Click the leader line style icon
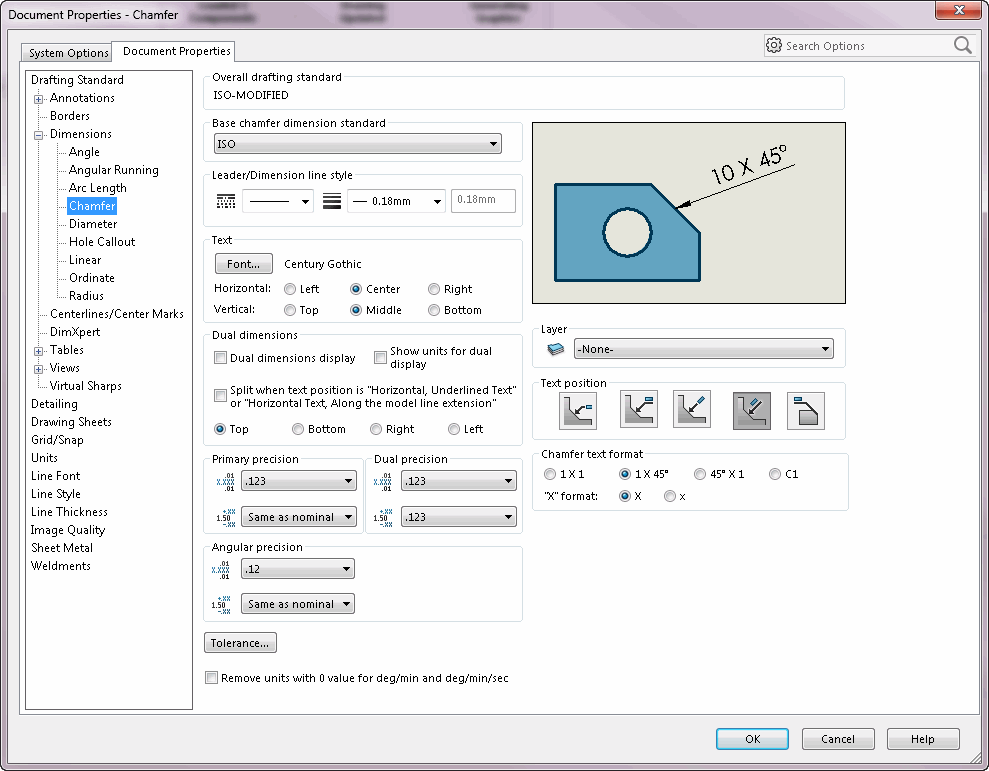This screenshot has height=771, width=989. point(226,201)
